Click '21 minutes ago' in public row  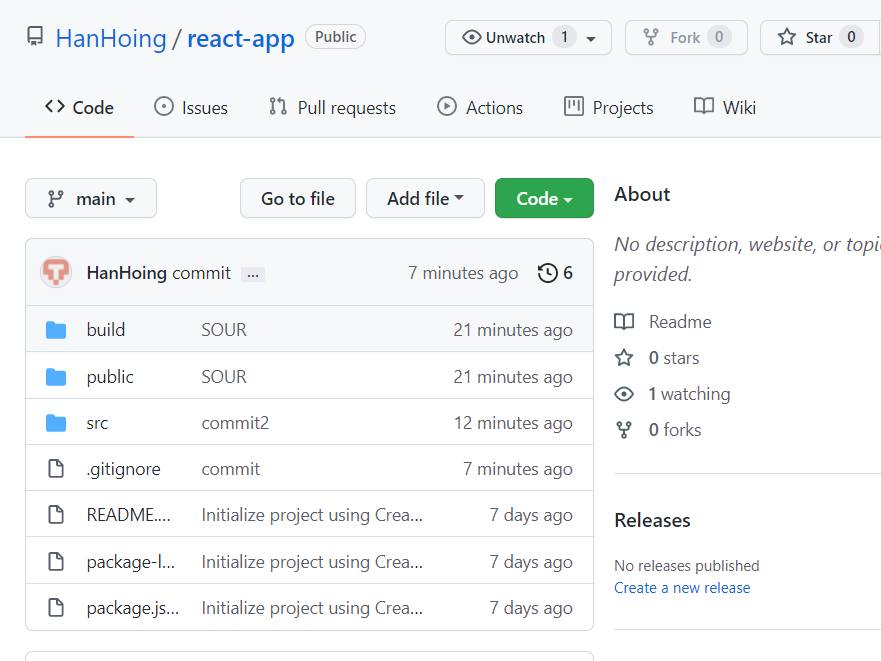(x=513, y=377)
